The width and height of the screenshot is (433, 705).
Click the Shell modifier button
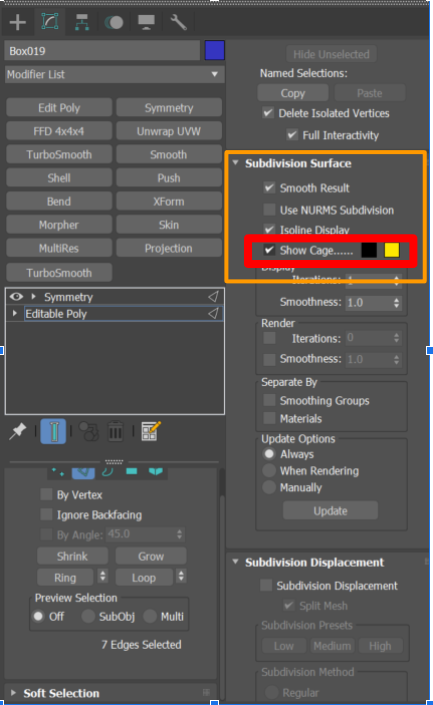click(x=59, y=178)
